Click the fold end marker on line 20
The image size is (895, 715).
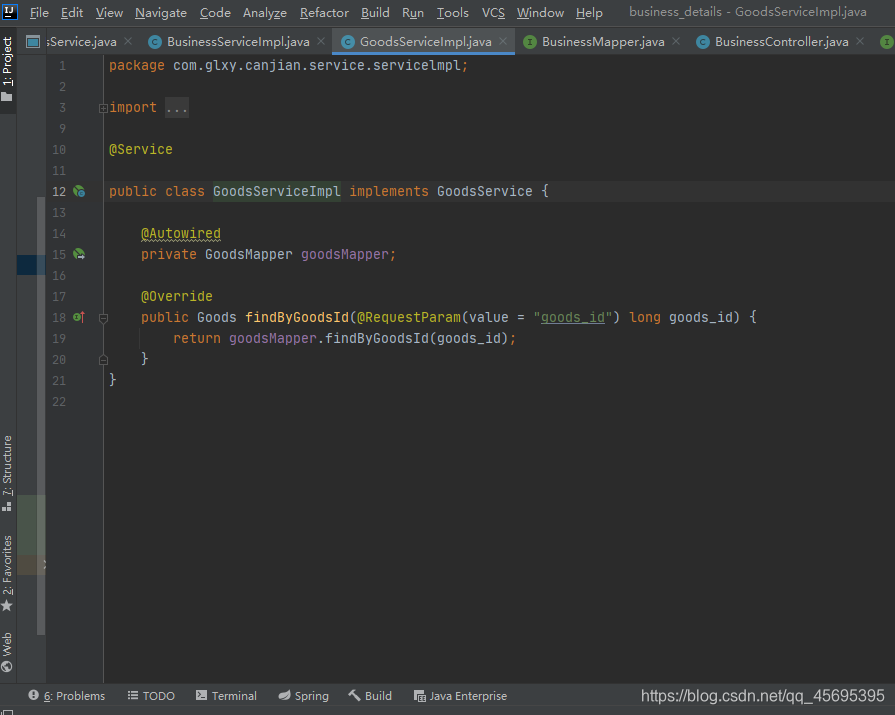click(103, 359)
